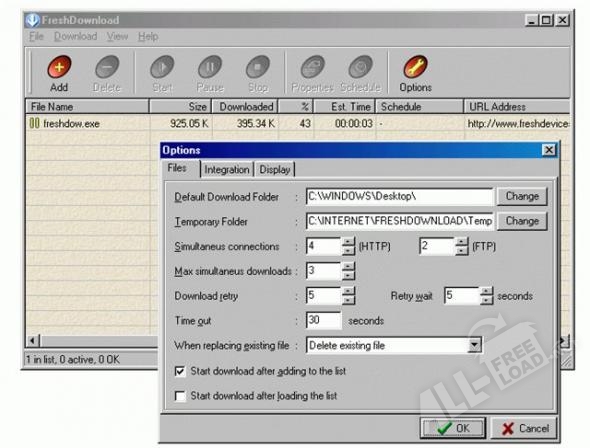Click the Stop toolbar icon

tap(258, 67)
